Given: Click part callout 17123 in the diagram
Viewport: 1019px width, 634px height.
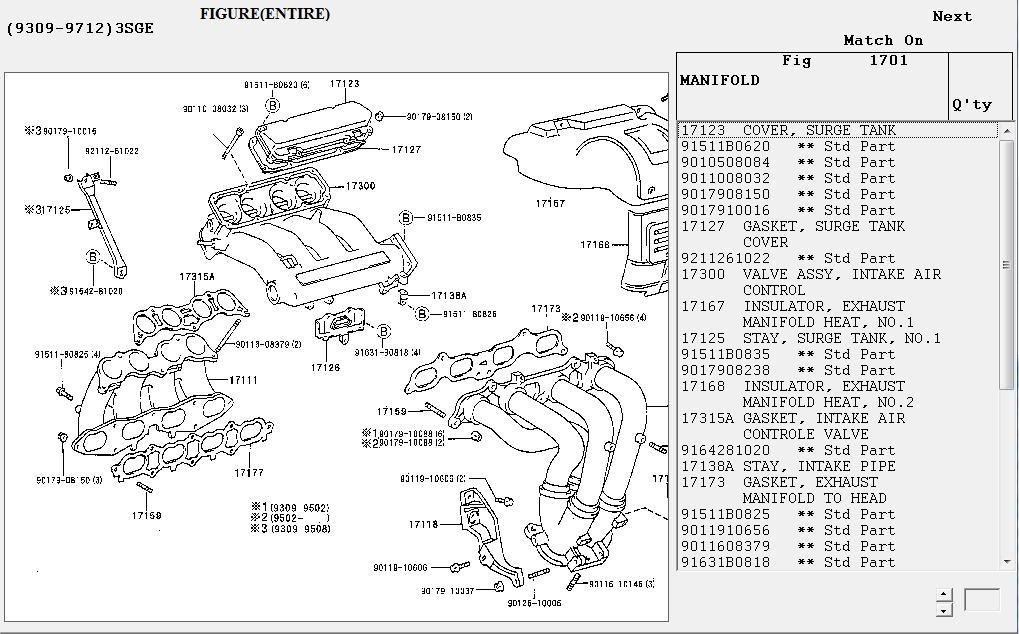Looking at the screenshot, I should tap(344, 85).
